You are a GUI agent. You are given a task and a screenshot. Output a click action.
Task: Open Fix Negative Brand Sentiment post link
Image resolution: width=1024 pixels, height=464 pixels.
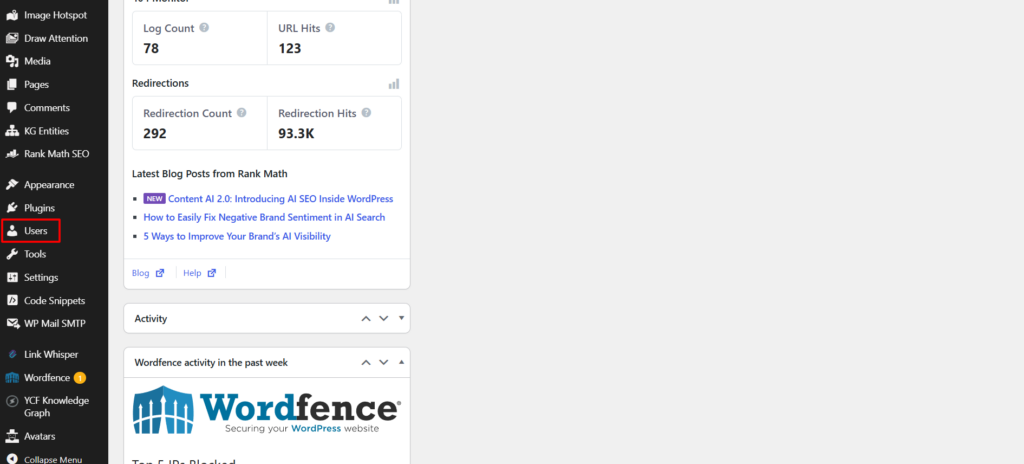(x=264, y=217)
